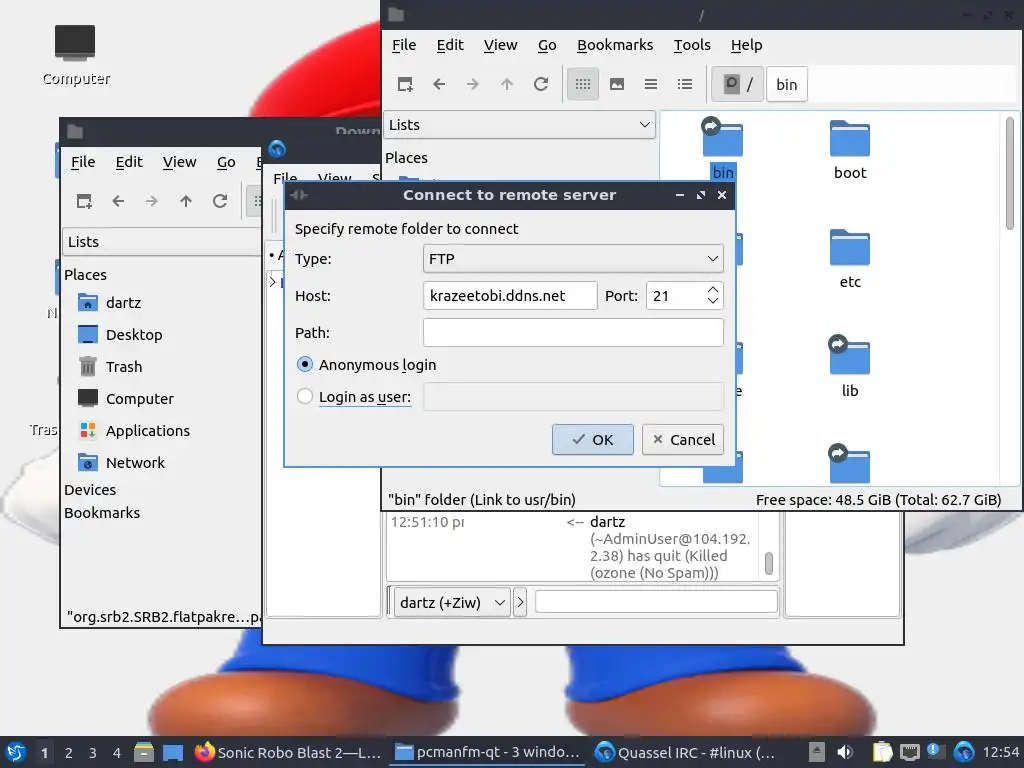Select the bin folder icon

click(722, 138)
